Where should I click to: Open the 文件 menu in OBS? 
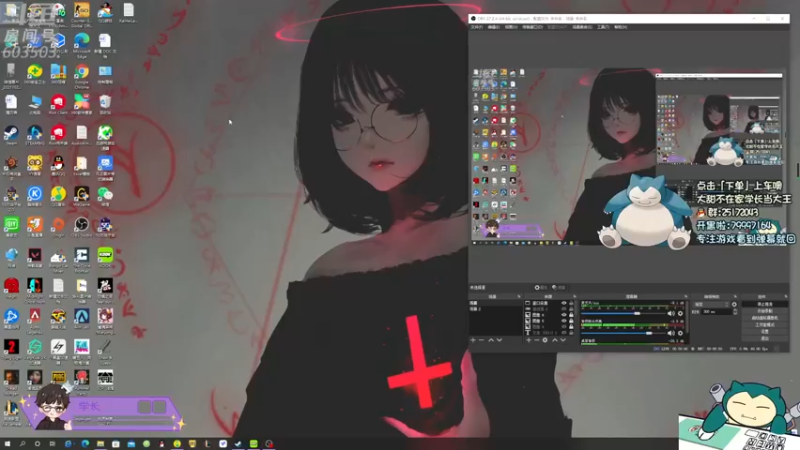tap(477, 27)
